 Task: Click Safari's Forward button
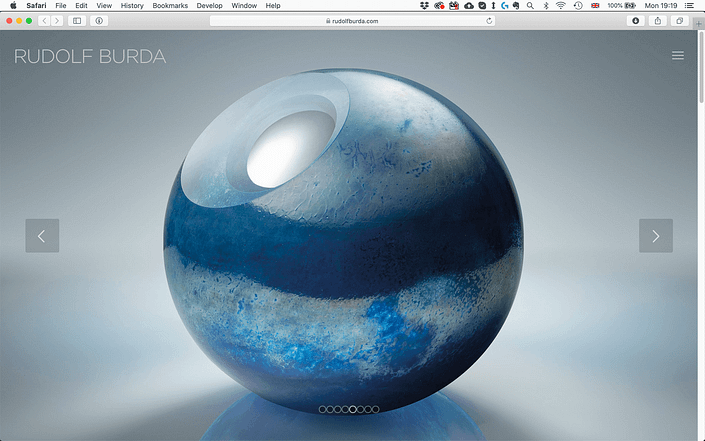[x=57, y=21]
